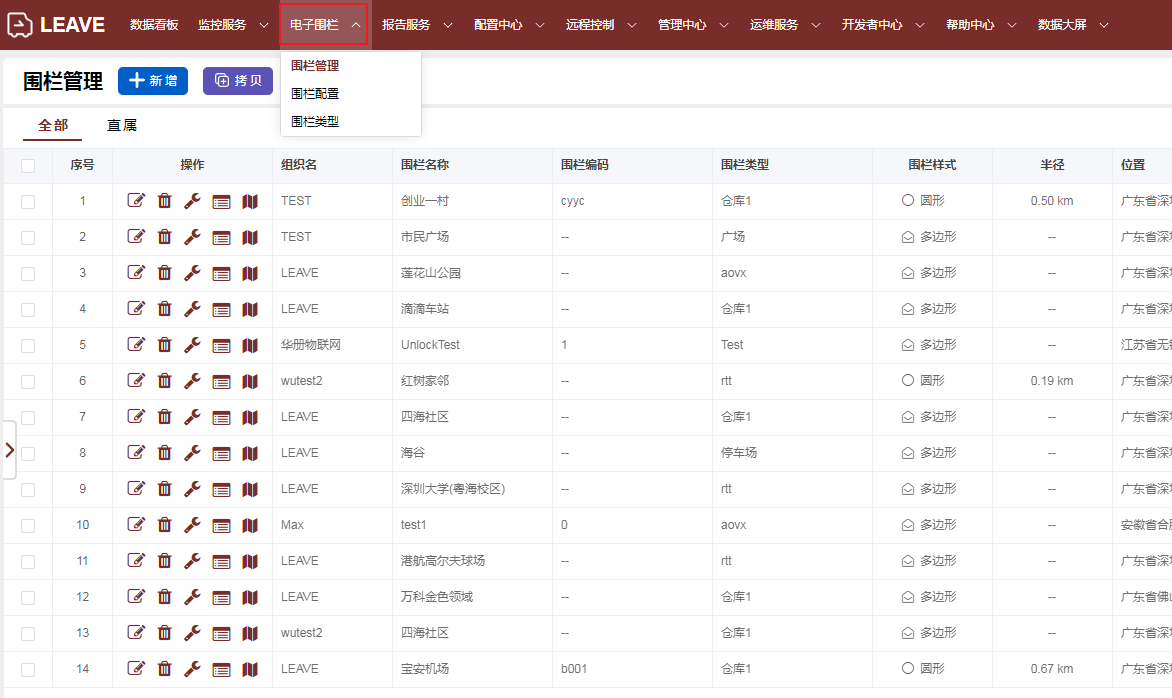Expand the 监控服务 dropdown menu

(x=233, y=25)
